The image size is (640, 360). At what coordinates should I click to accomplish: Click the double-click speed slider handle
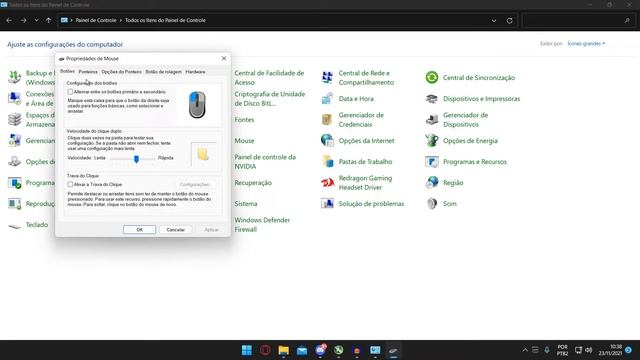pyautogui.click(x=136, y=159)
